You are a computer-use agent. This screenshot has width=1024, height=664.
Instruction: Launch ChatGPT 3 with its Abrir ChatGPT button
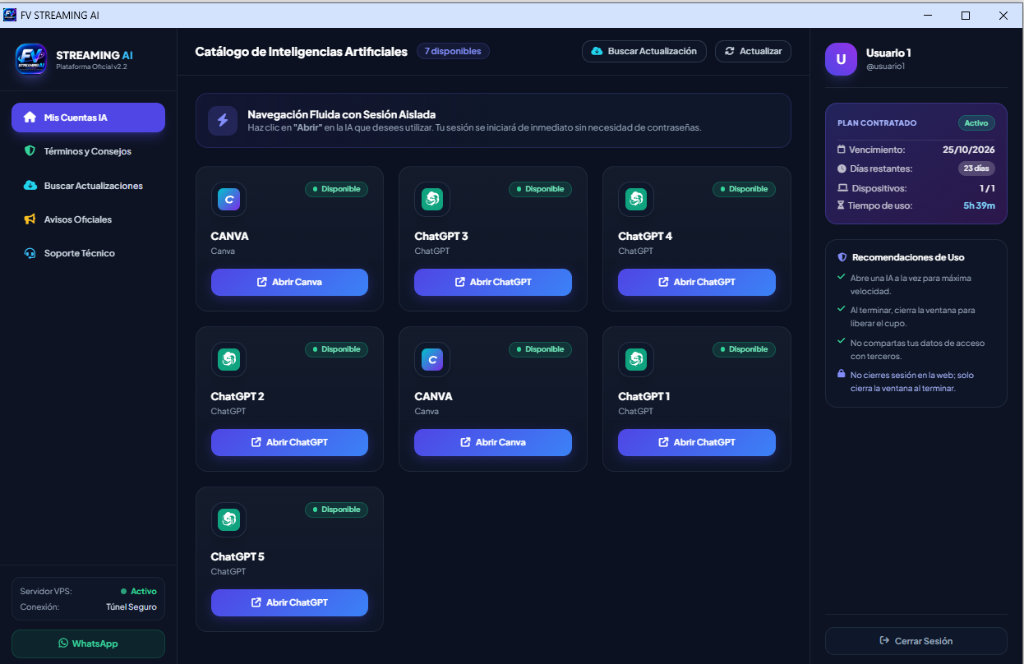pyautogui.click(x=493, y=282)
